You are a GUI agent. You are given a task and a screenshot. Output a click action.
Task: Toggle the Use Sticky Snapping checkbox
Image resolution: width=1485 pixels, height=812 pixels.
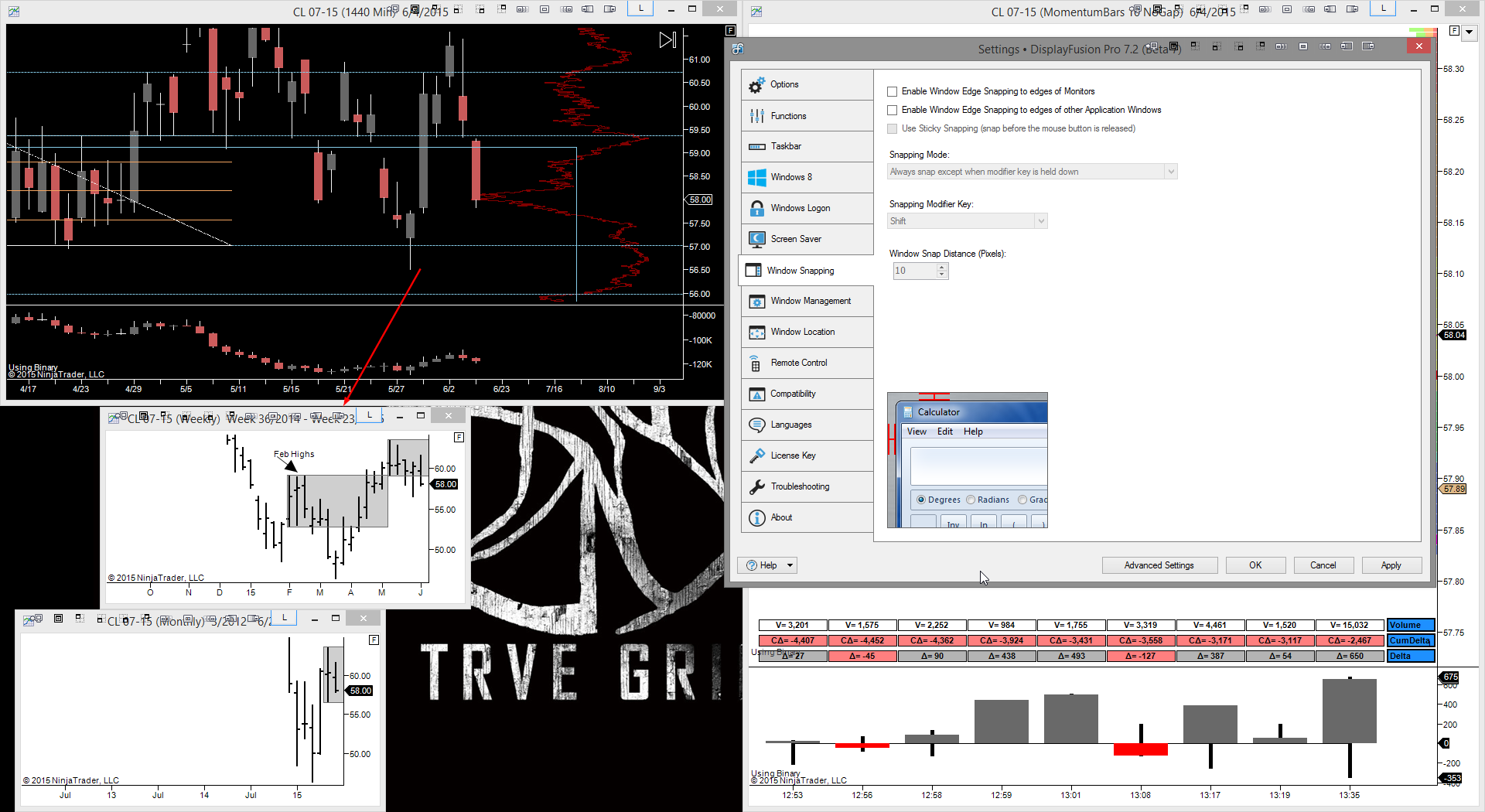pos(893,128)
